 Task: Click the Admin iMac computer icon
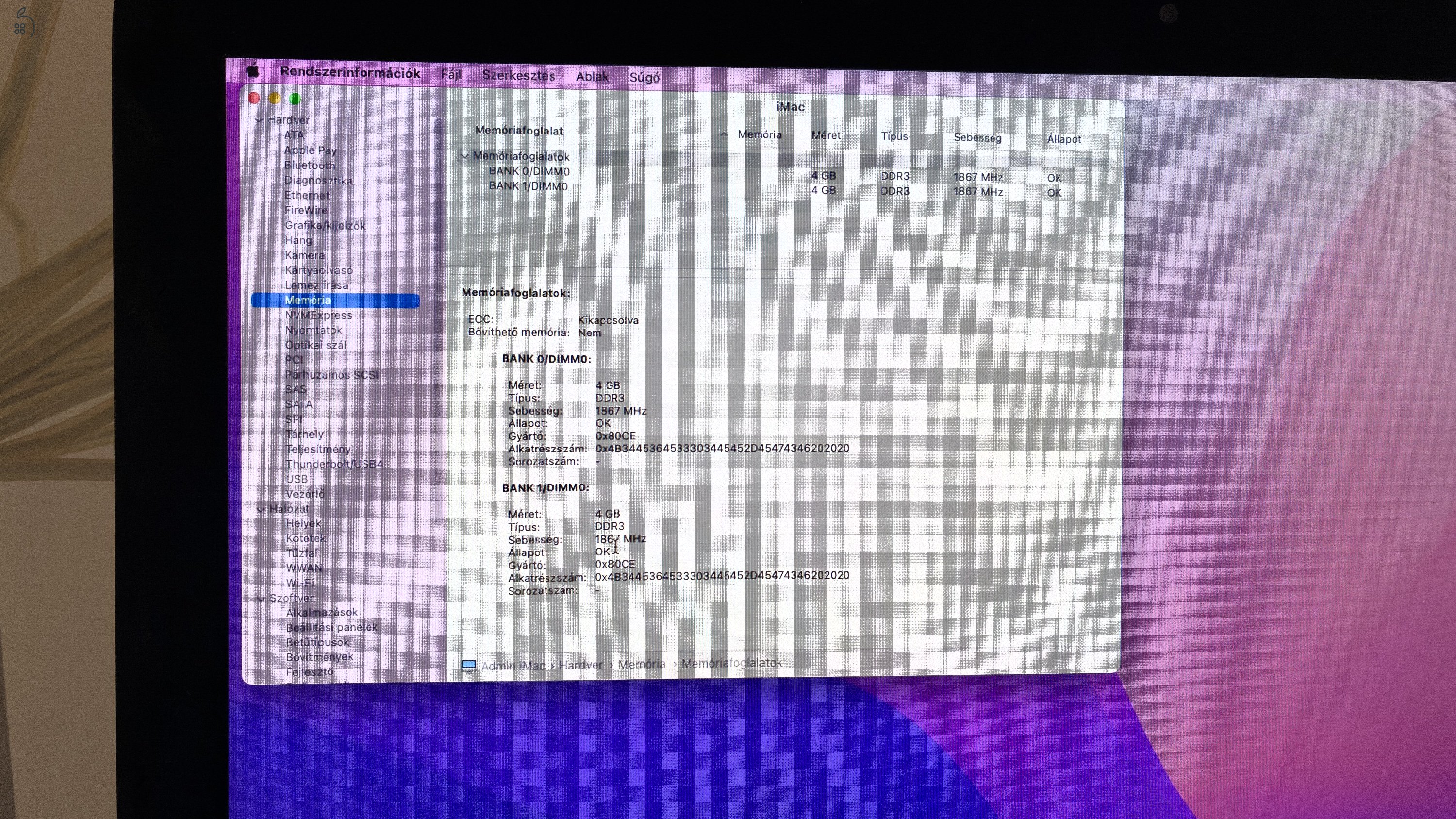point(468,666)
